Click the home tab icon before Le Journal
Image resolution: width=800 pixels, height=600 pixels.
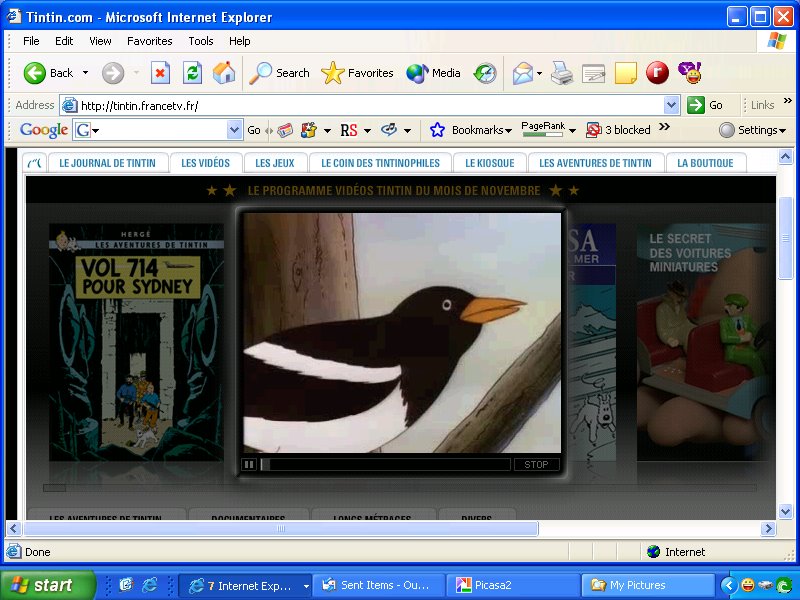(x=35, y=163)
